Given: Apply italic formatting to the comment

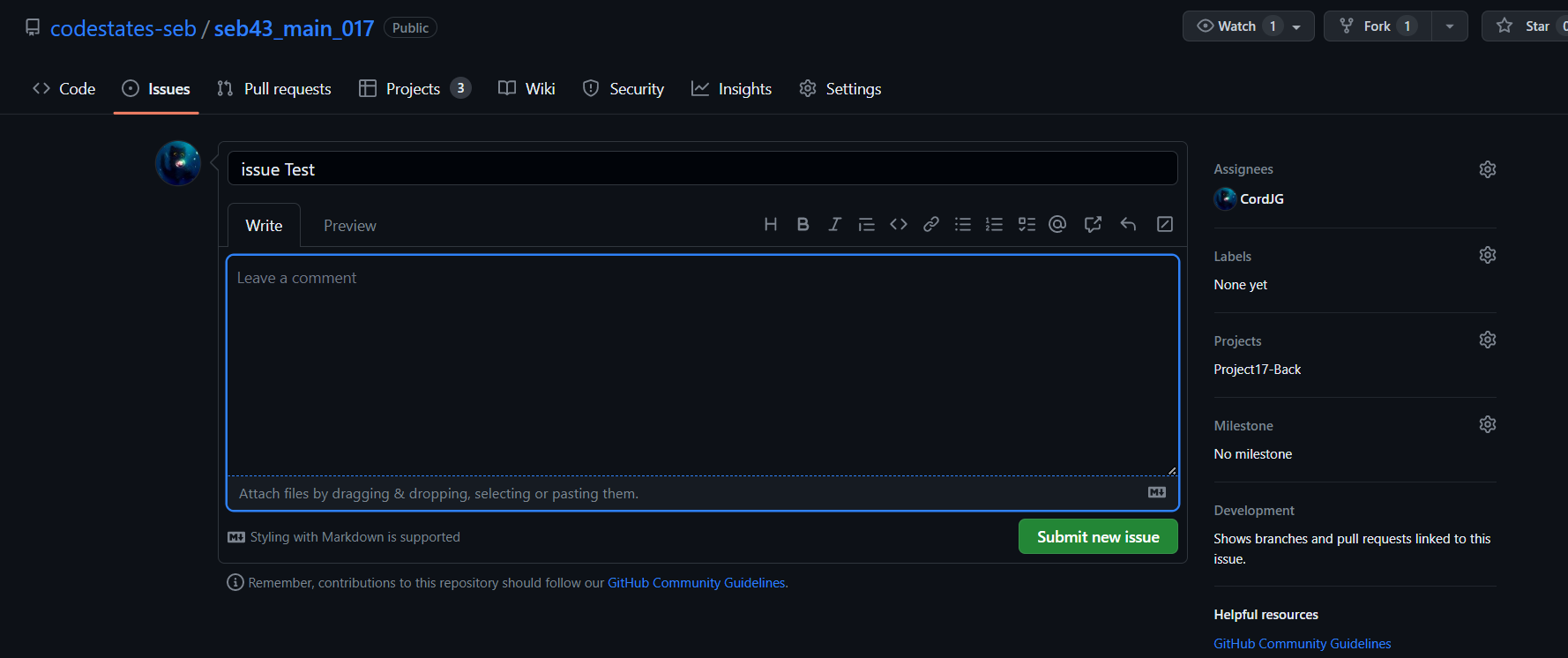Looking at the screenshot, I should click(834, 224).
